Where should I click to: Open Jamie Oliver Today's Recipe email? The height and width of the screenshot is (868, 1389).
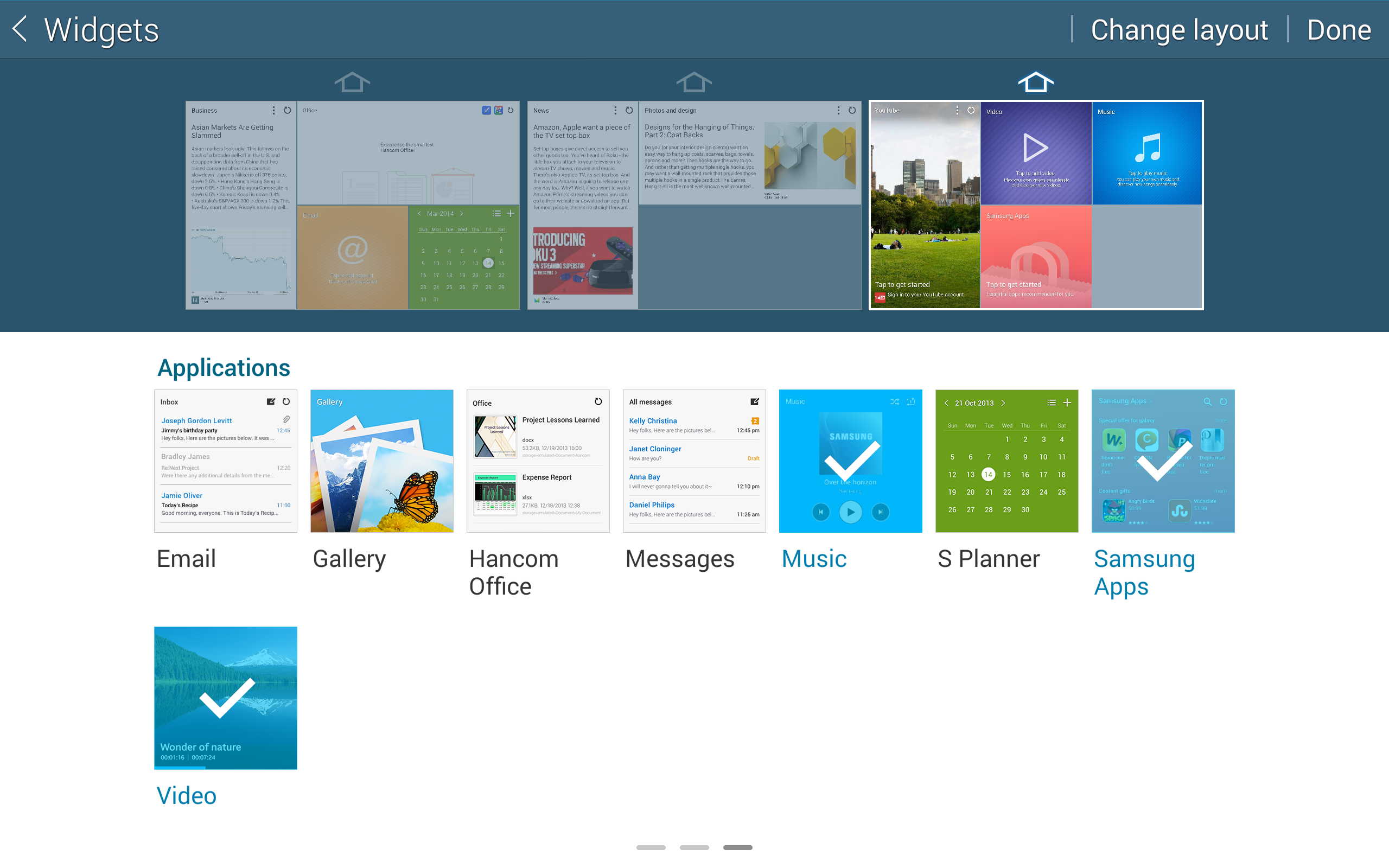[x=226, y=503]
